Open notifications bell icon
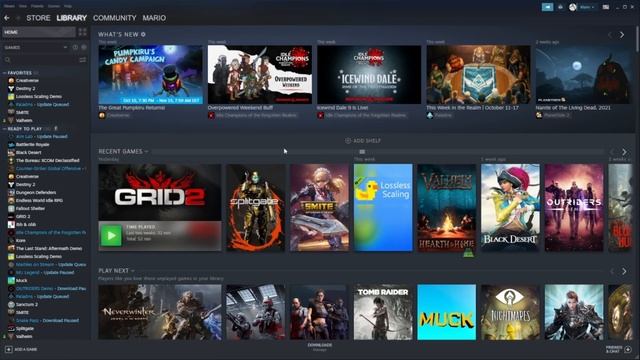The image size is (640, 360). [561, 7]
